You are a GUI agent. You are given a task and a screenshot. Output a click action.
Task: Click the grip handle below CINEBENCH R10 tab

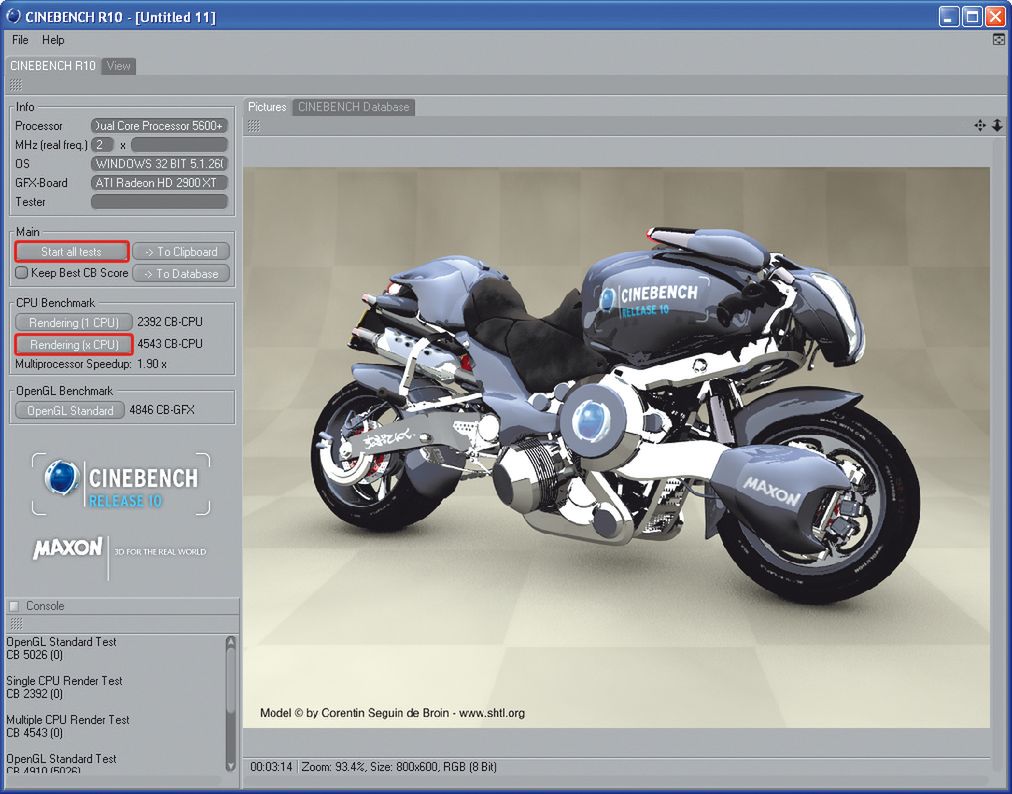point(16,85)
